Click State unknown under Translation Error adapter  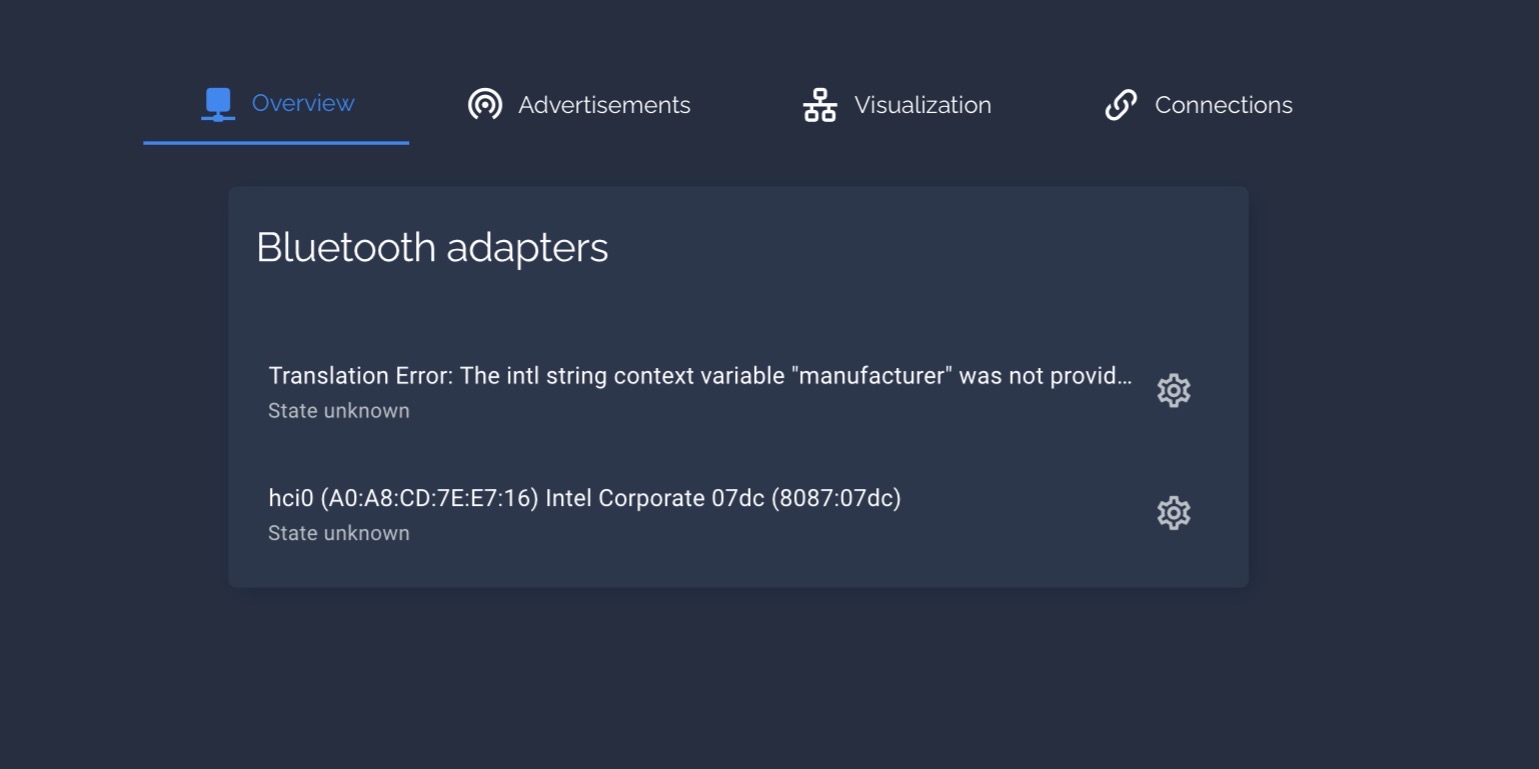[339, 411]
